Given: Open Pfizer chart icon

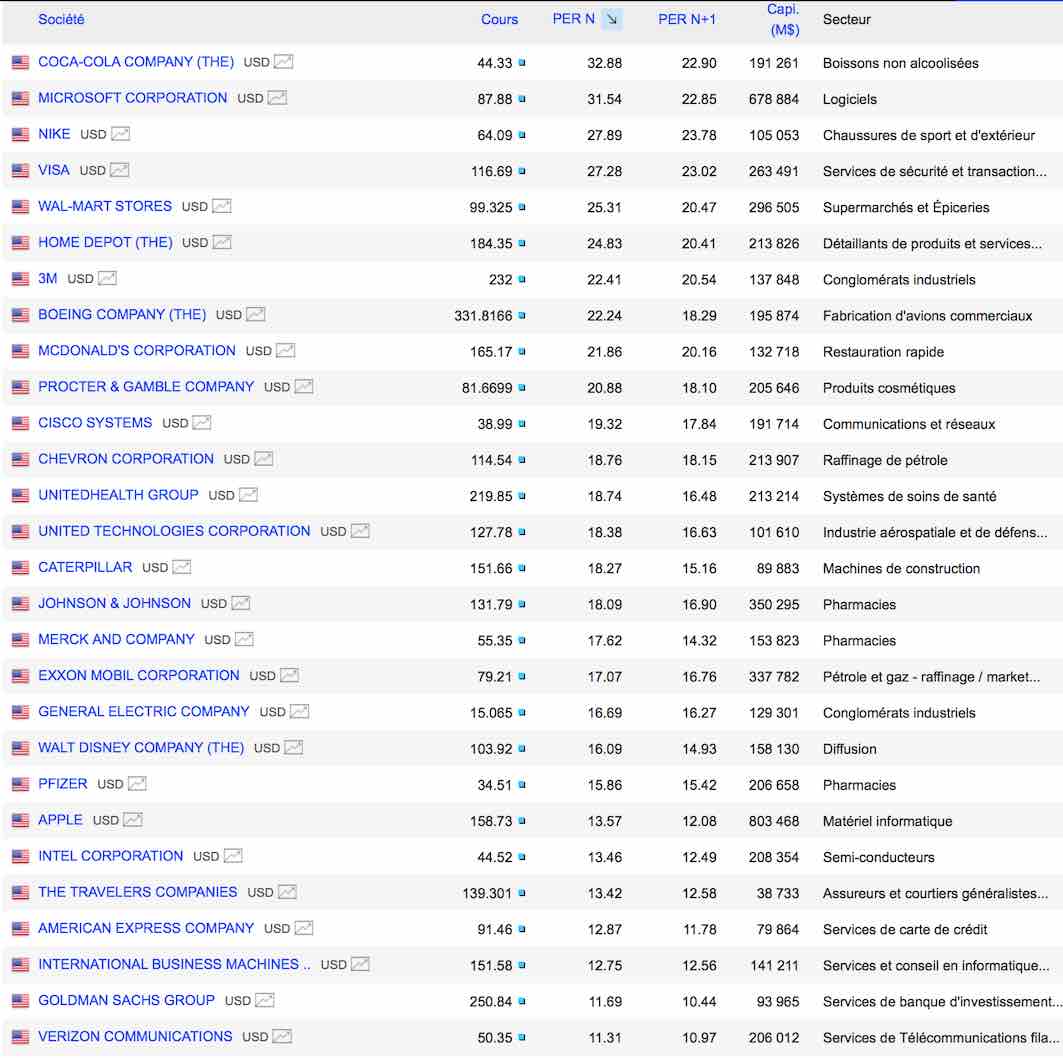Looking at the screenshot, I should pyautogui.click(x=137, y=784).
